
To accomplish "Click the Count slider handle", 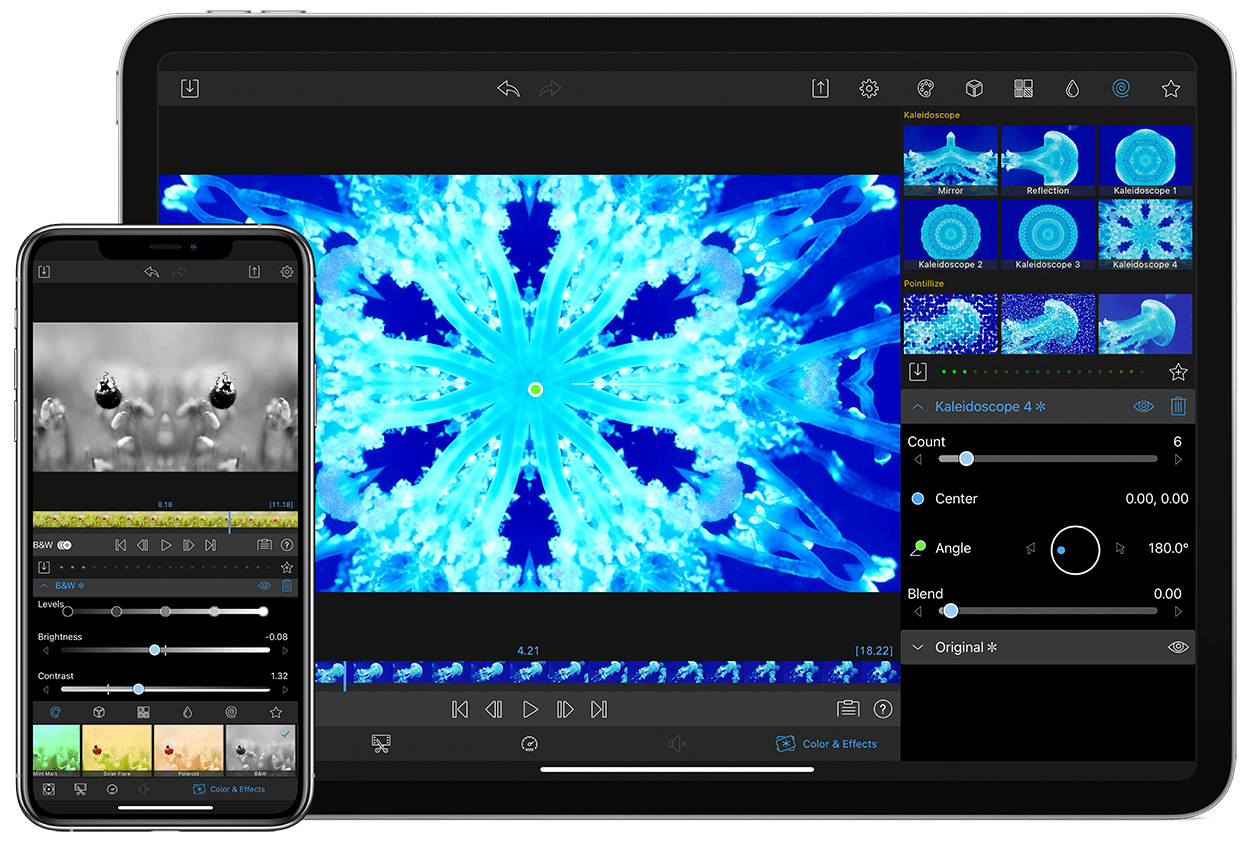I will pos(966,459).
